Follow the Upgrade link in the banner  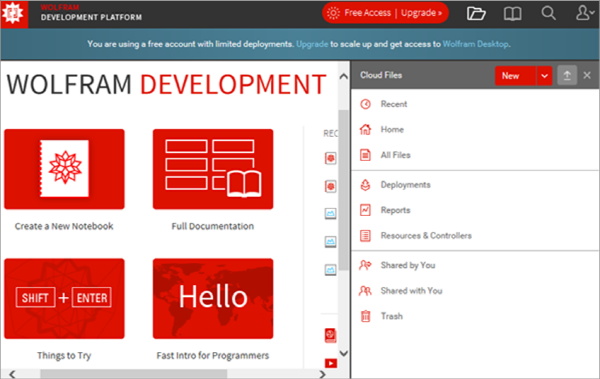pos(312,44)
